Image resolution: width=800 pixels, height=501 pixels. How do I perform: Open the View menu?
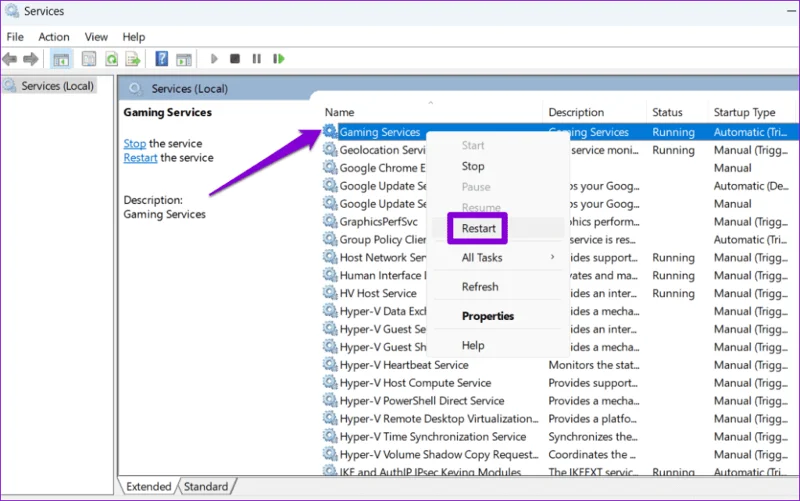[x=96, y=37]
